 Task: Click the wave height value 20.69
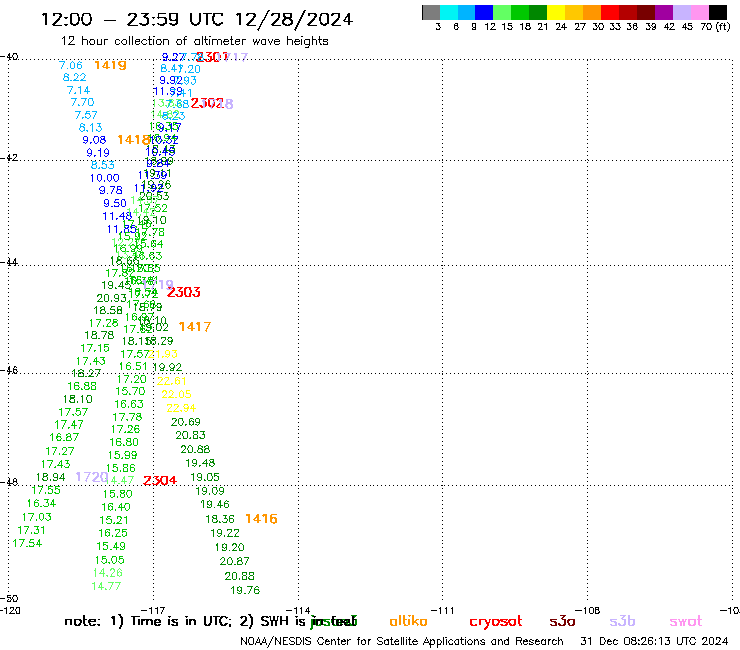point(185,422)
